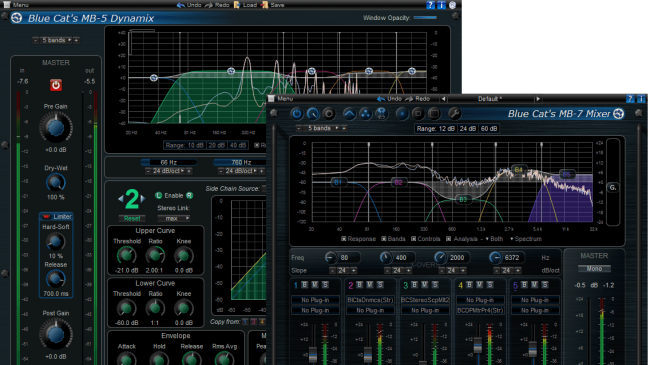Click the question-mark help icon in MB-7 Mixer
This screenshot has width=650, height=365.
[630, 99]
